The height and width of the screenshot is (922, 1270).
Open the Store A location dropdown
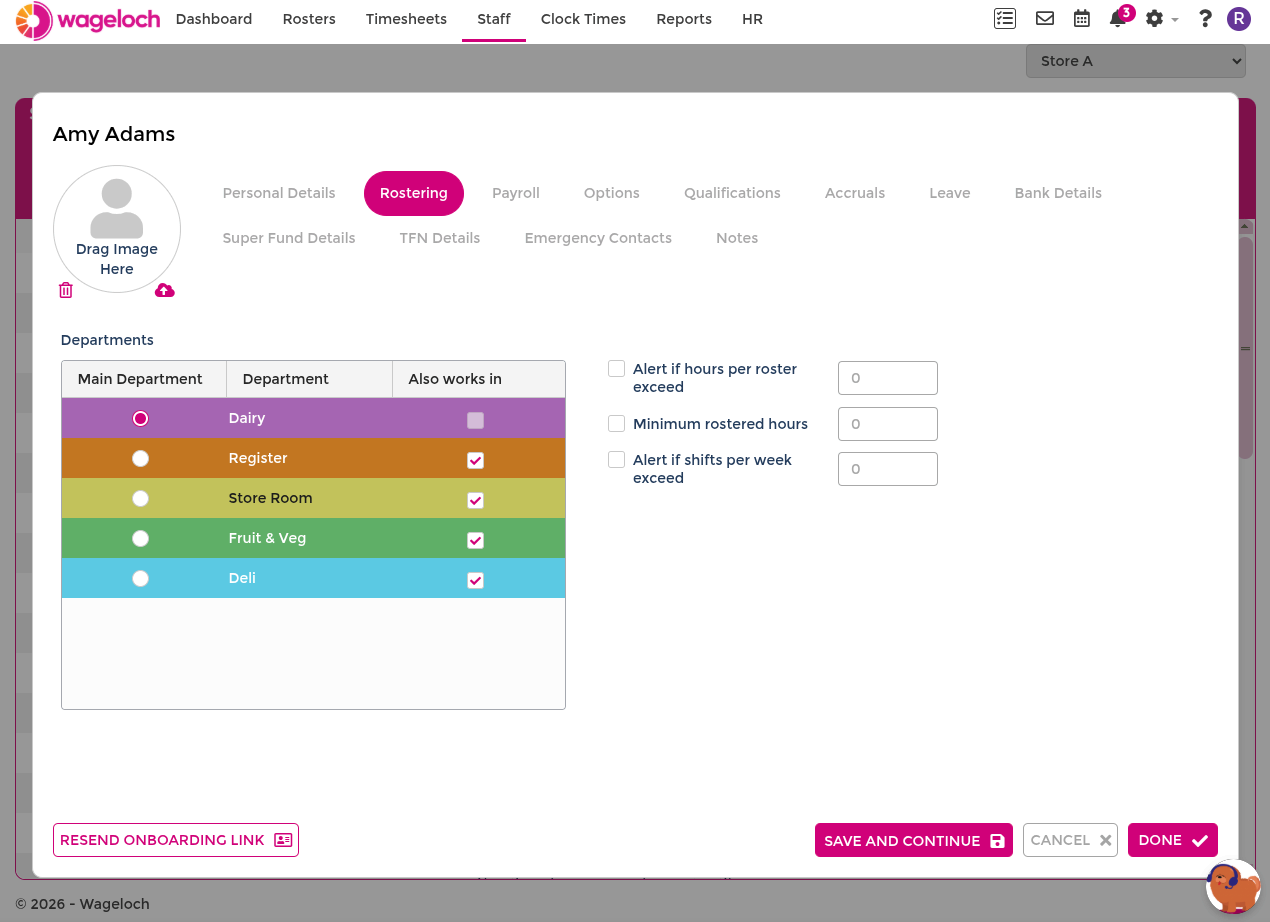(1136, 61)
